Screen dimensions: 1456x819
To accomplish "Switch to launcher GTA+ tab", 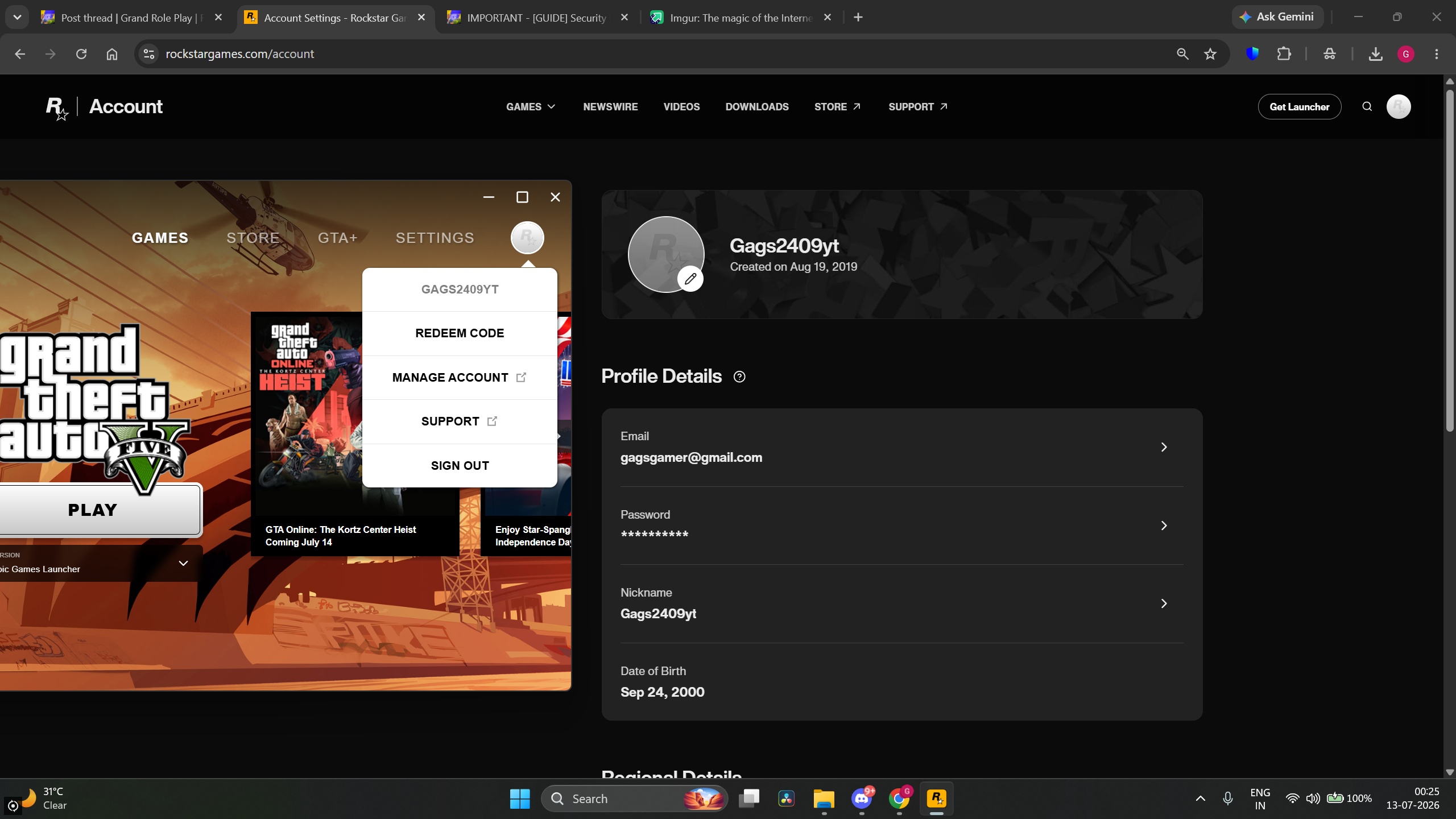I will tap(338, 238).
